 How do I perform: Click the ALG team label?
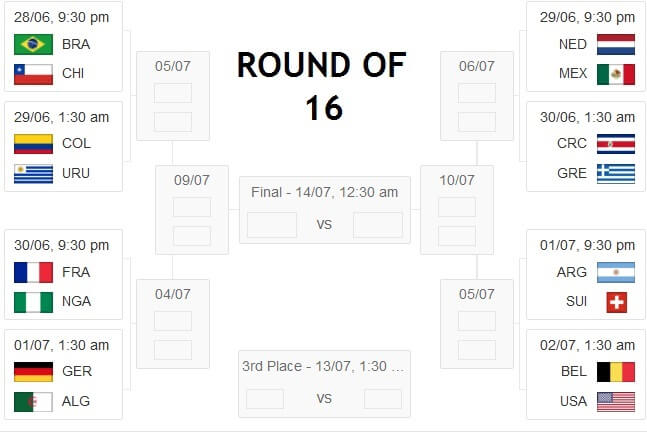(76, 401)
